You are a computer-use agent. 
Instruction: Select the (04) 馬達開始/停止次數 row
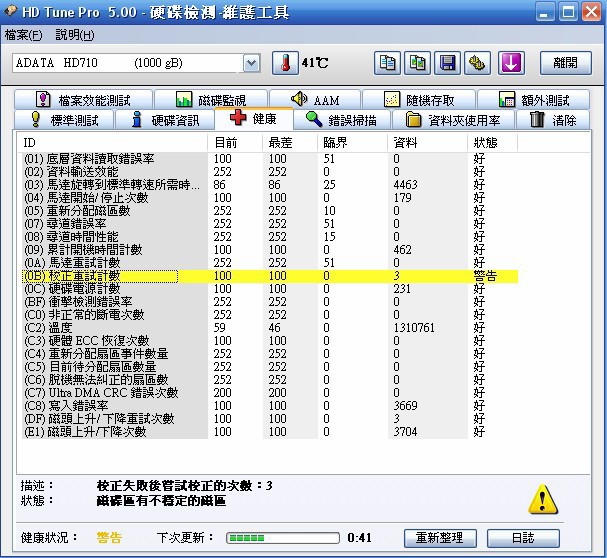269,198
